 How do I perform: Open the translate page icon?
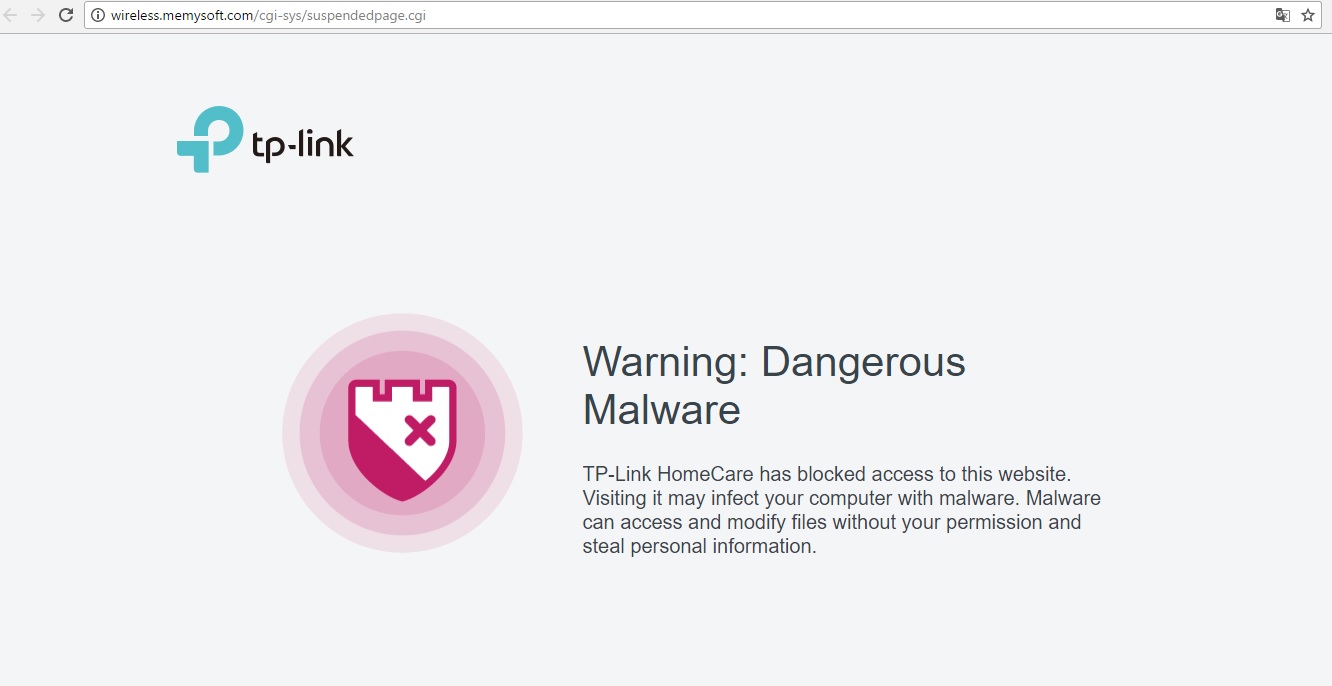coord(1283,15)
